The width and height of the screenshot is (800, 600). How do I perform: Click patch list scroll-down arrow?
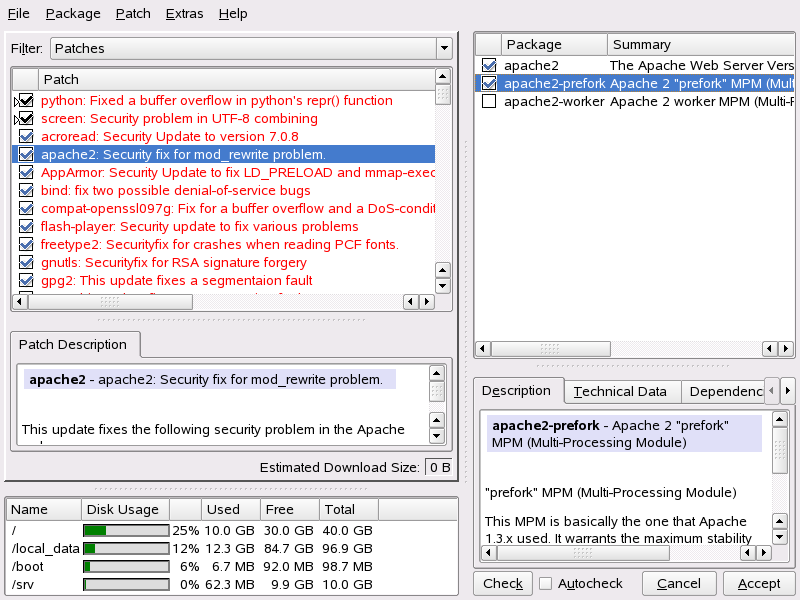tap(443, 286)
